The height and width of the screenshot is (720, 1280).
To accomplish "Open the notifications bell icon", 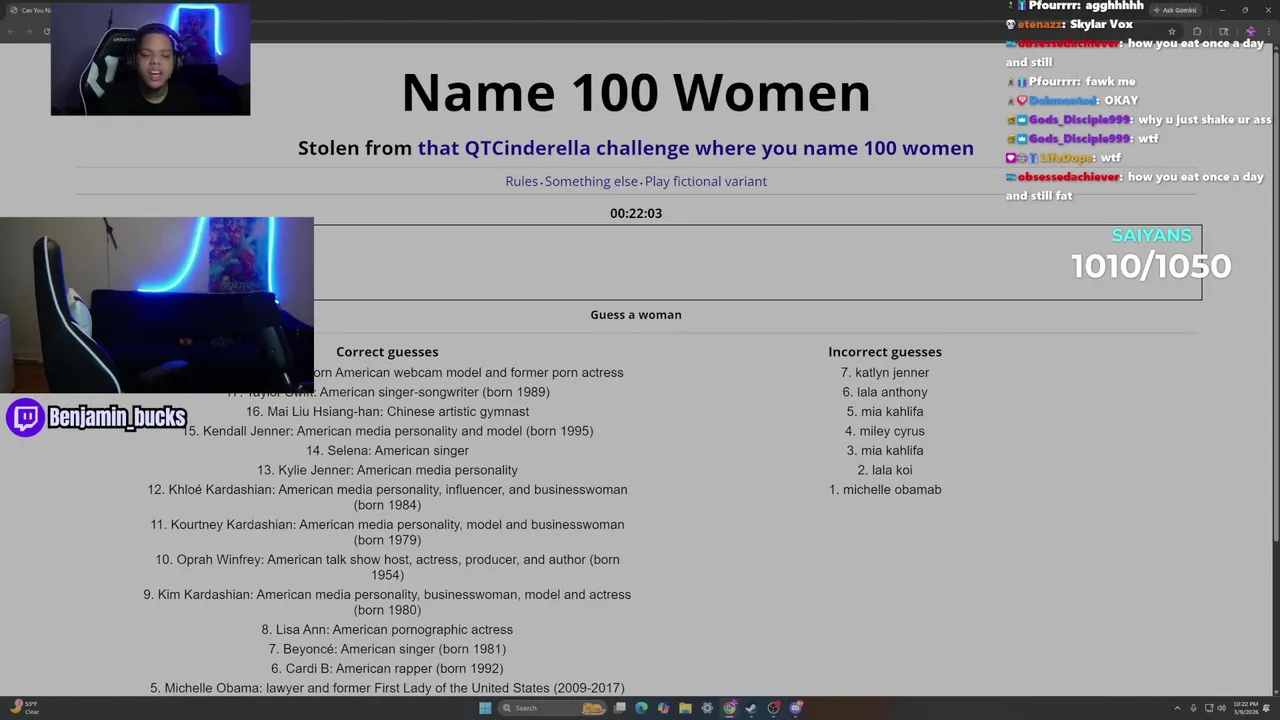I will [x=1267, y=708].
